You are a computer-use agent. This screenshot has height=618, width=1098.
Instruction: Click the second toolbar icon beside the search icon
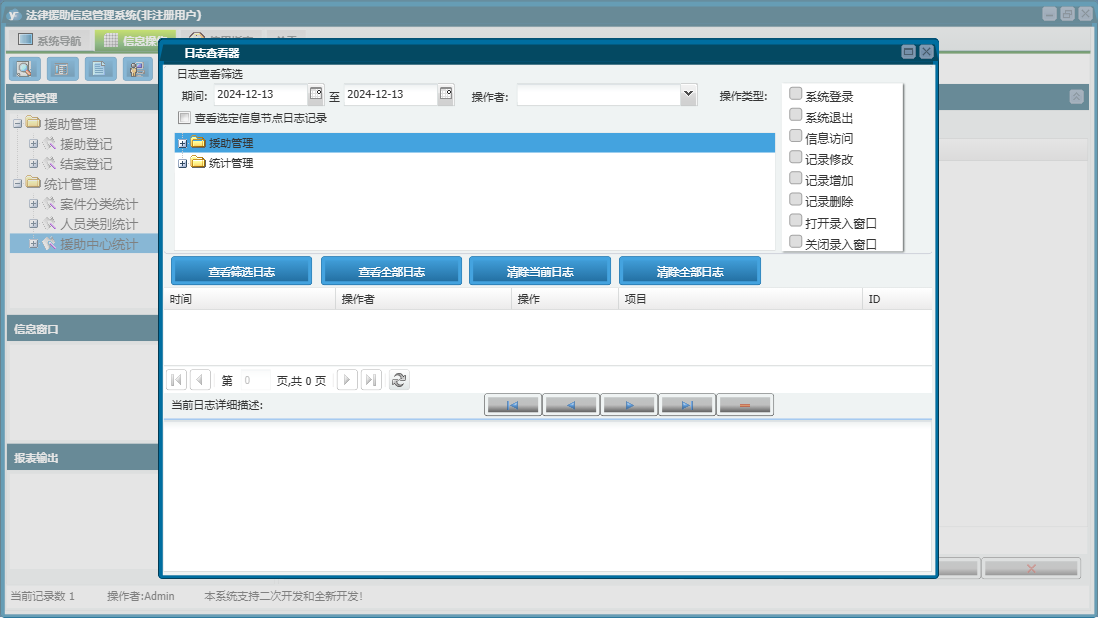pyautogui.click(x=62, y=69)
